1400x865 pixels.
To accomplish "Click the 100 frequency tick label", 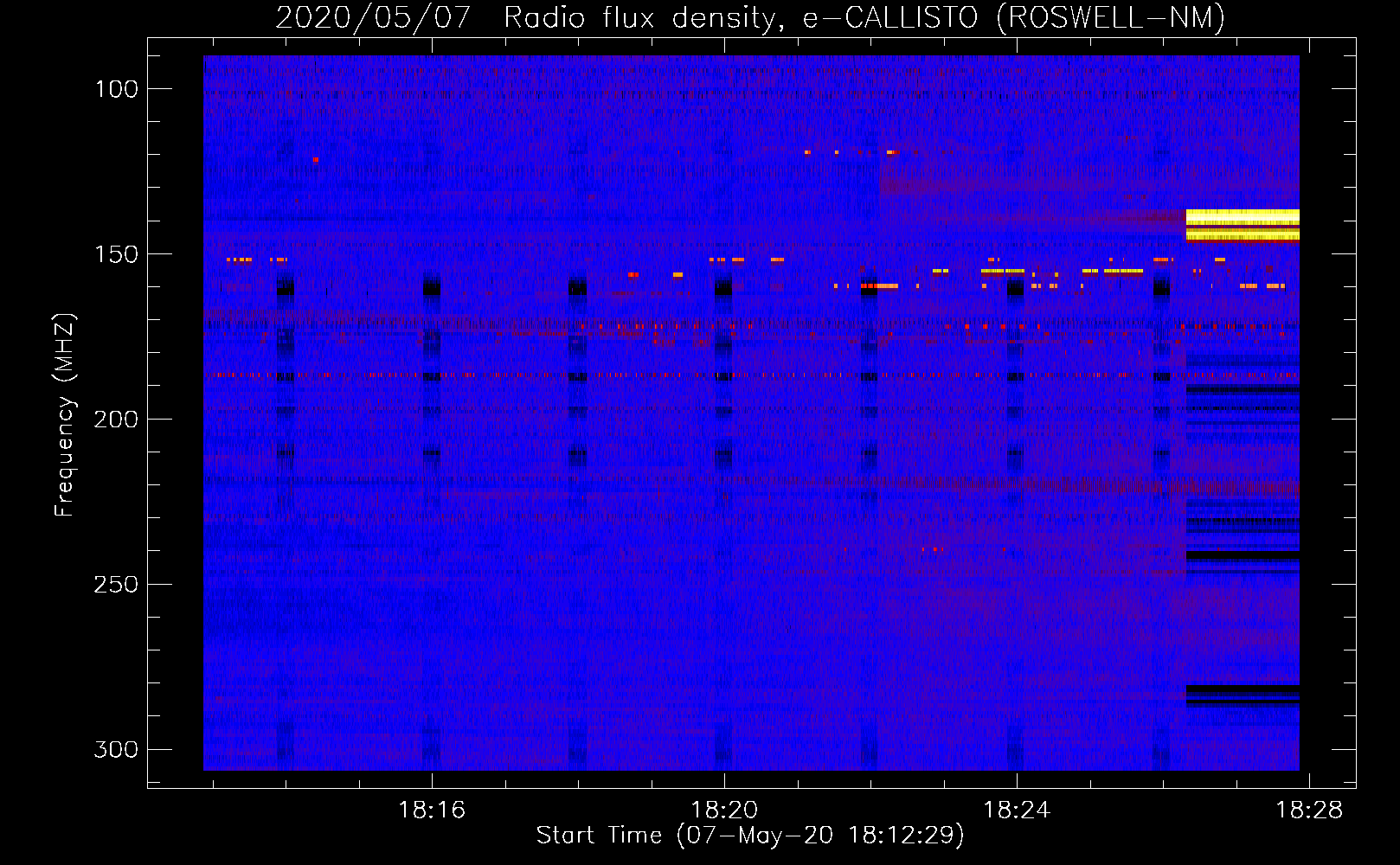I will [x=117, y=89].
